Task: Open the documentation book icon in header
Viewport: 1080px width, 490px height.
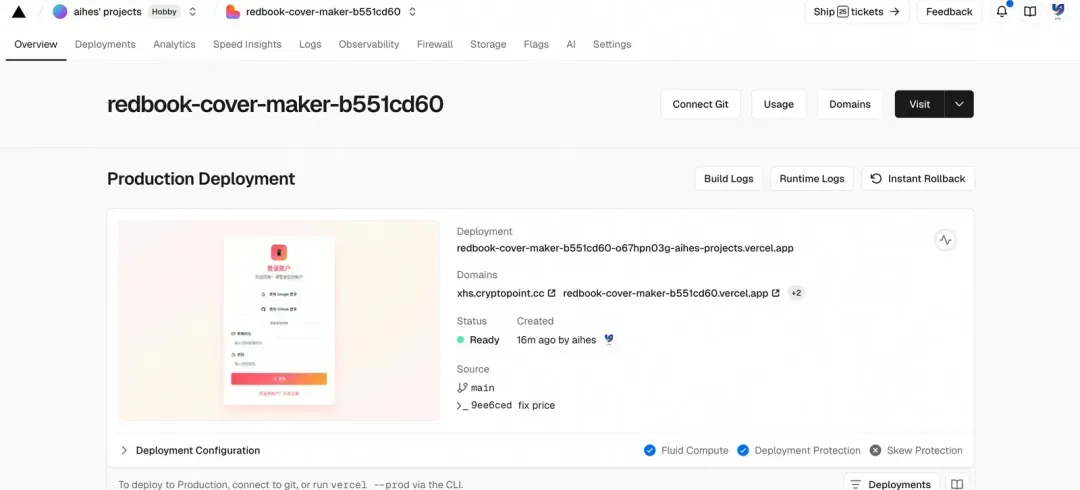Action: (x=1030, y=12)
